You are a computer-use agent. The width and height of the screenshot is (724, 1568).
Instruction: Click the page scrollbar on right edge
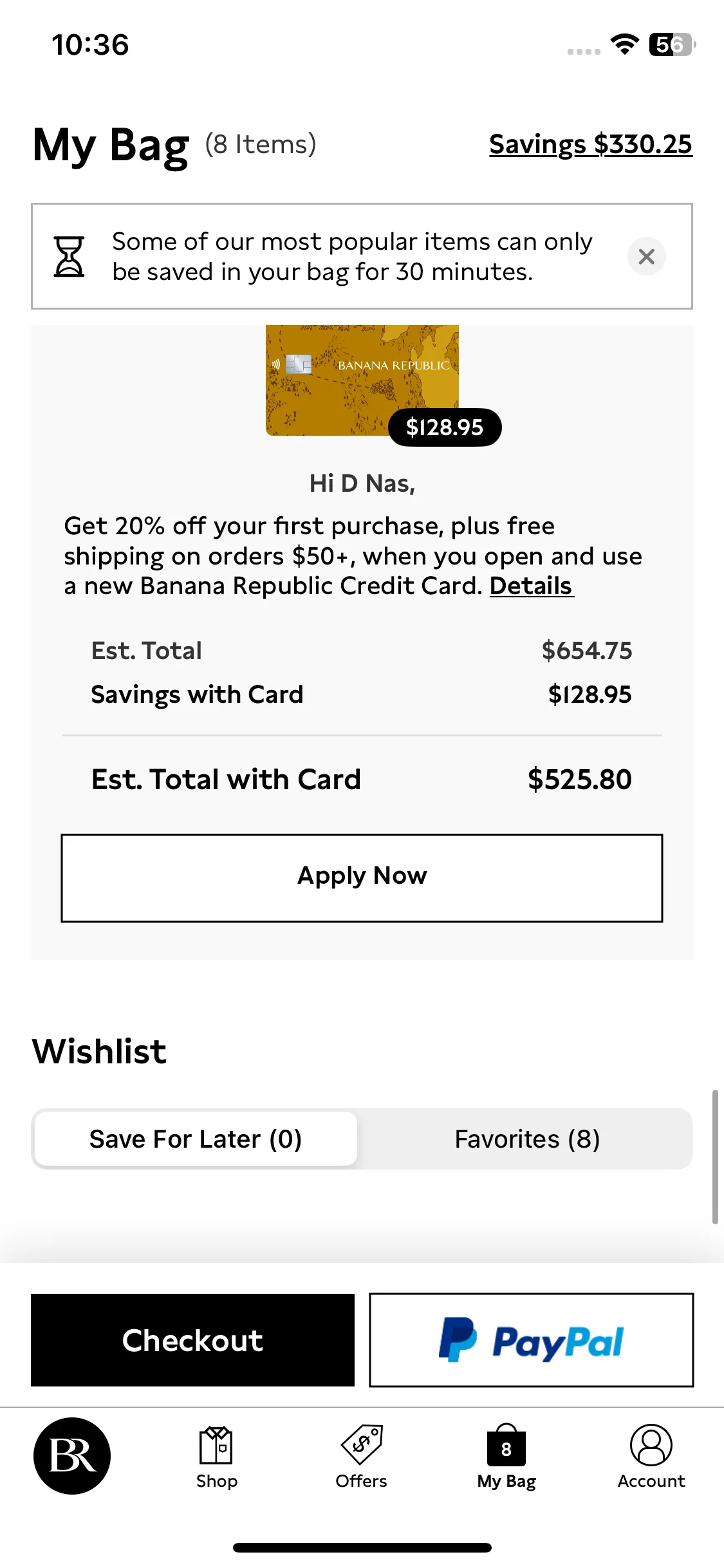(x=715, y=1156)
